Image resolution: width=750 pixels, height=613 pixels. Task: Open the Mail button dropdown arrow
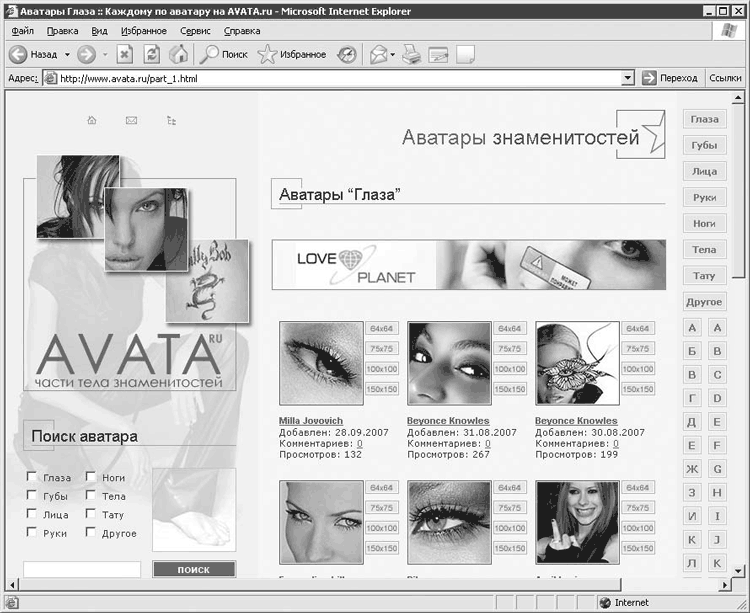click(x=393, y=55)
